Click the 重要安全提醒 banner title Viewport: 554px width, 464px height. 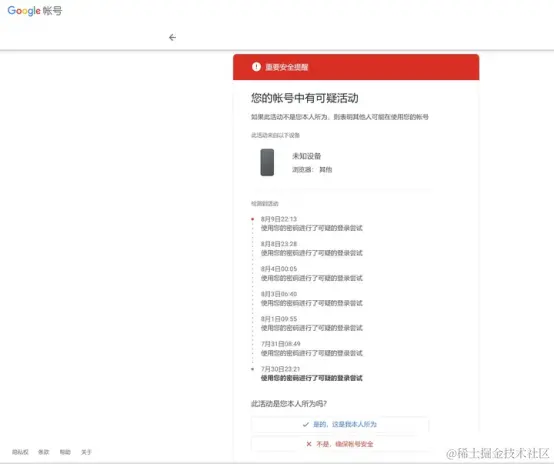(287, 67)
